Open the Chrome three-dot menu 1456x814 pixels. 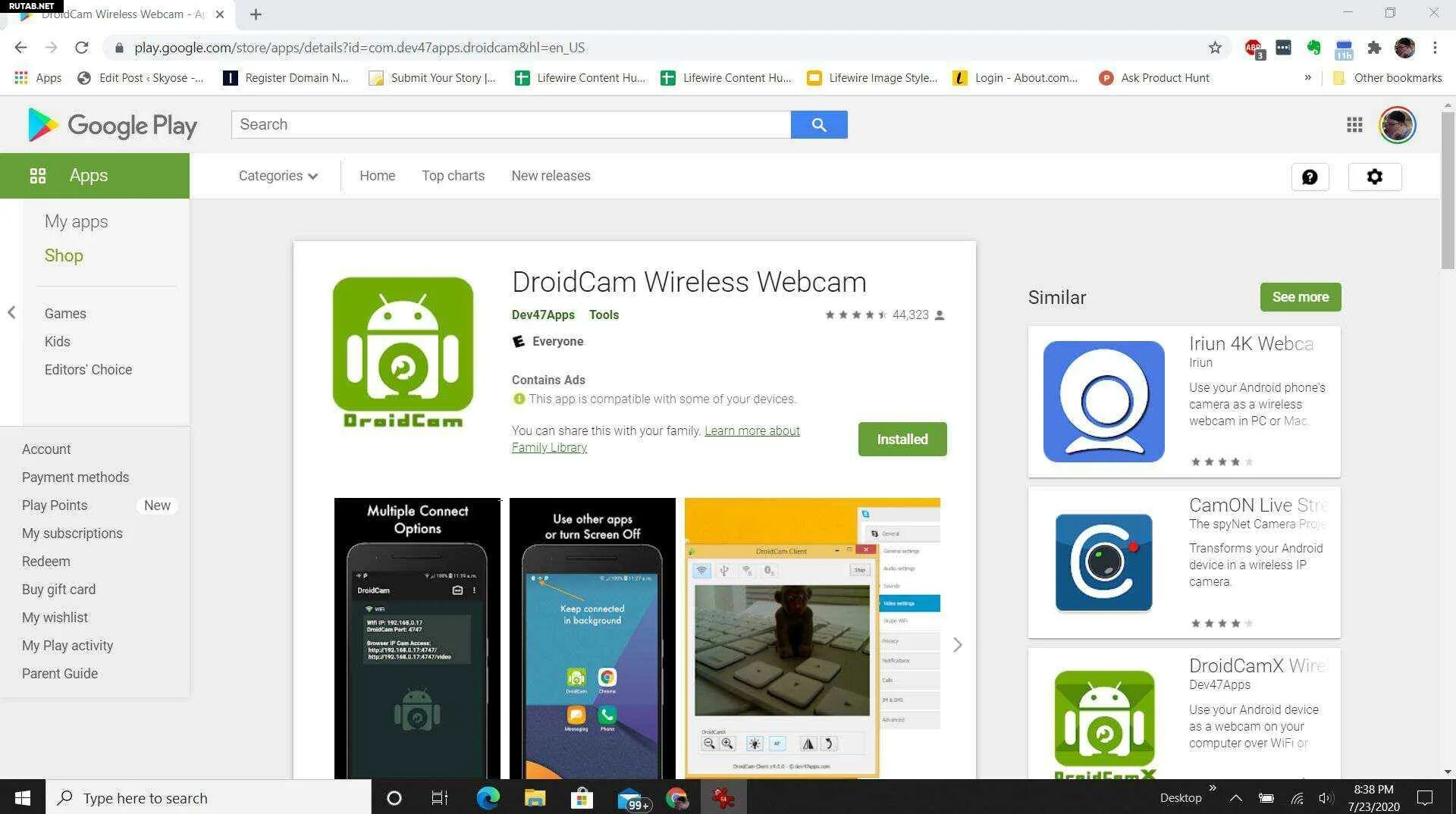1435,48
